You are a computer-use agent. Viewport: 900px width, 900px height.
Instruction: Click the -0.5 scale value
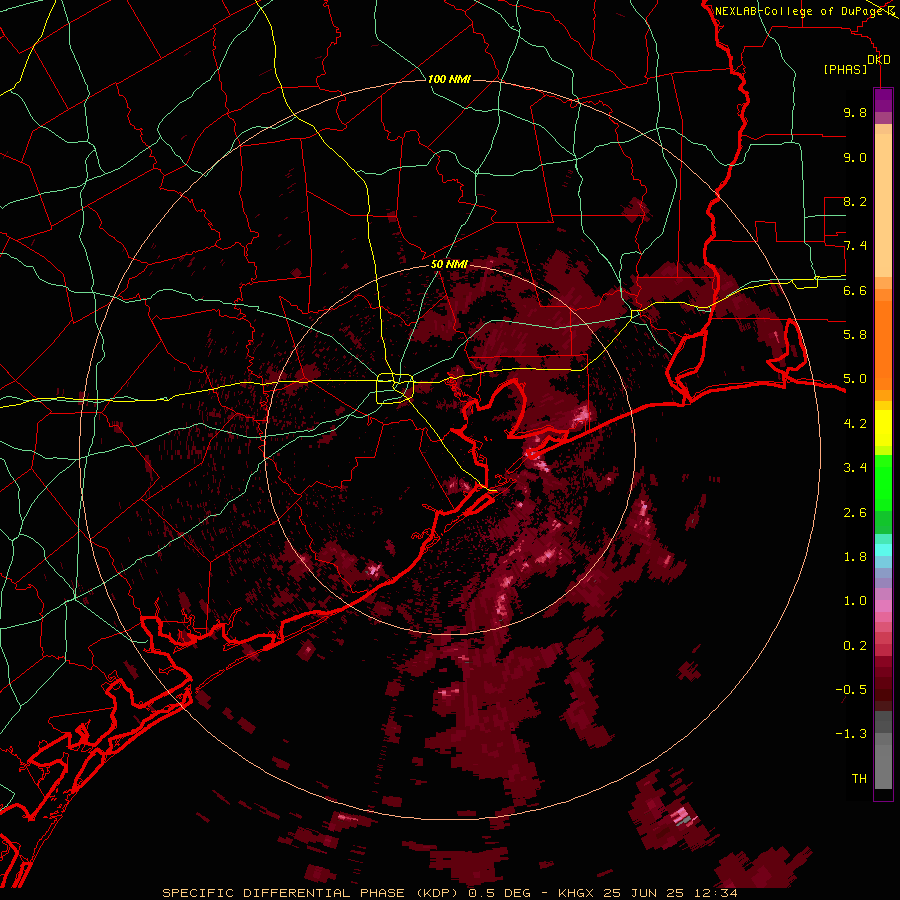pyautogui.click(x=851, y=690)
